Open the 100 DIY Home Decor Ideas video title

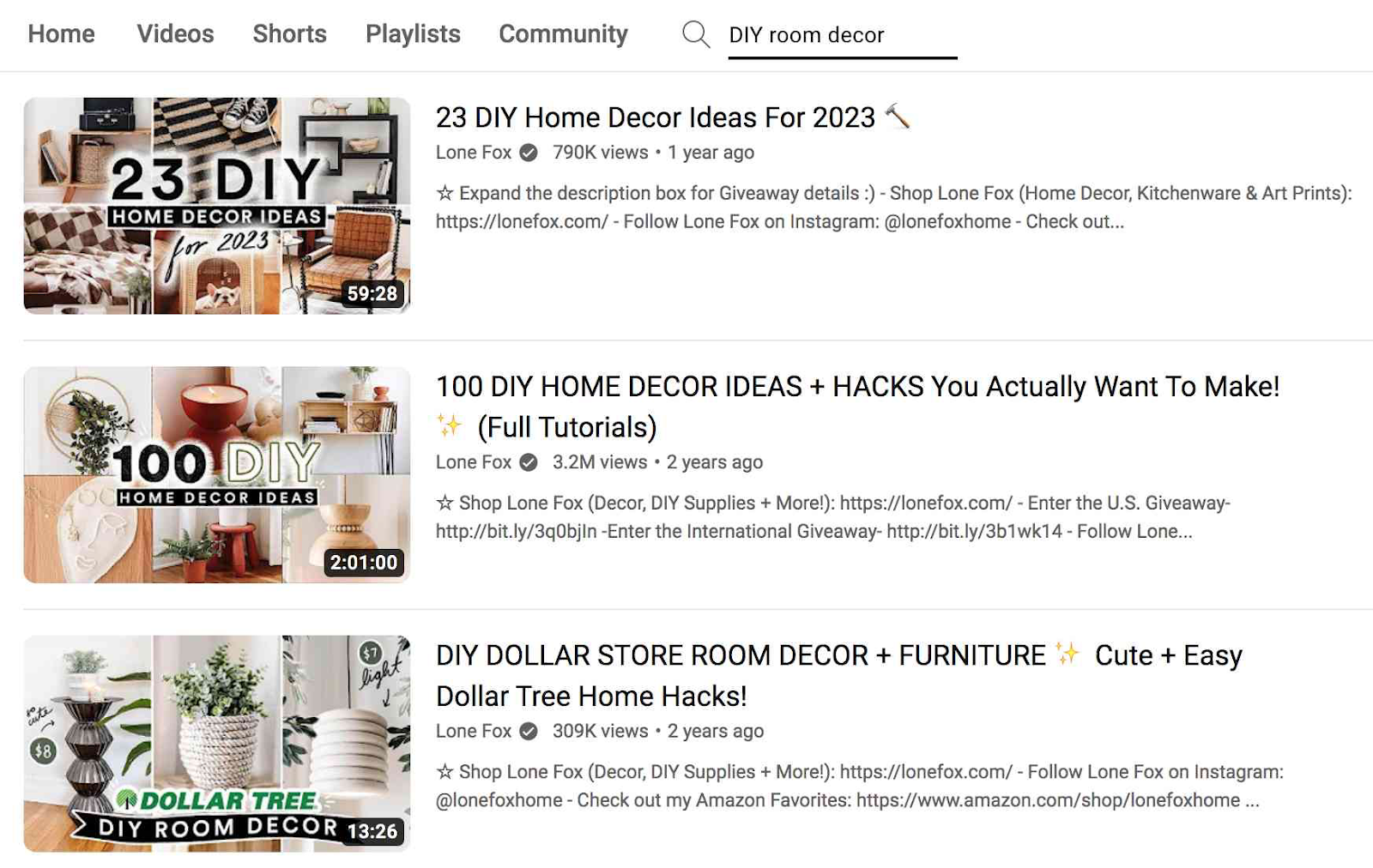point(857,387)
